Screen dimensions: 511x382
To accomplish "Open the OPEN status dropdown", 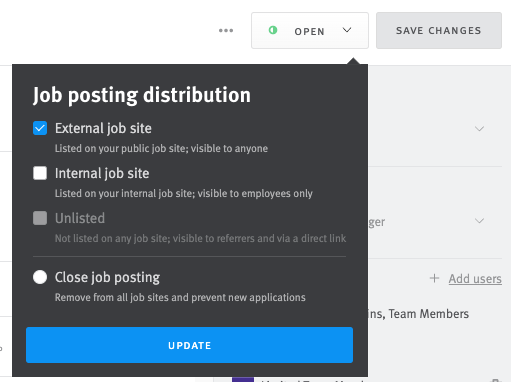I will 310,31.
